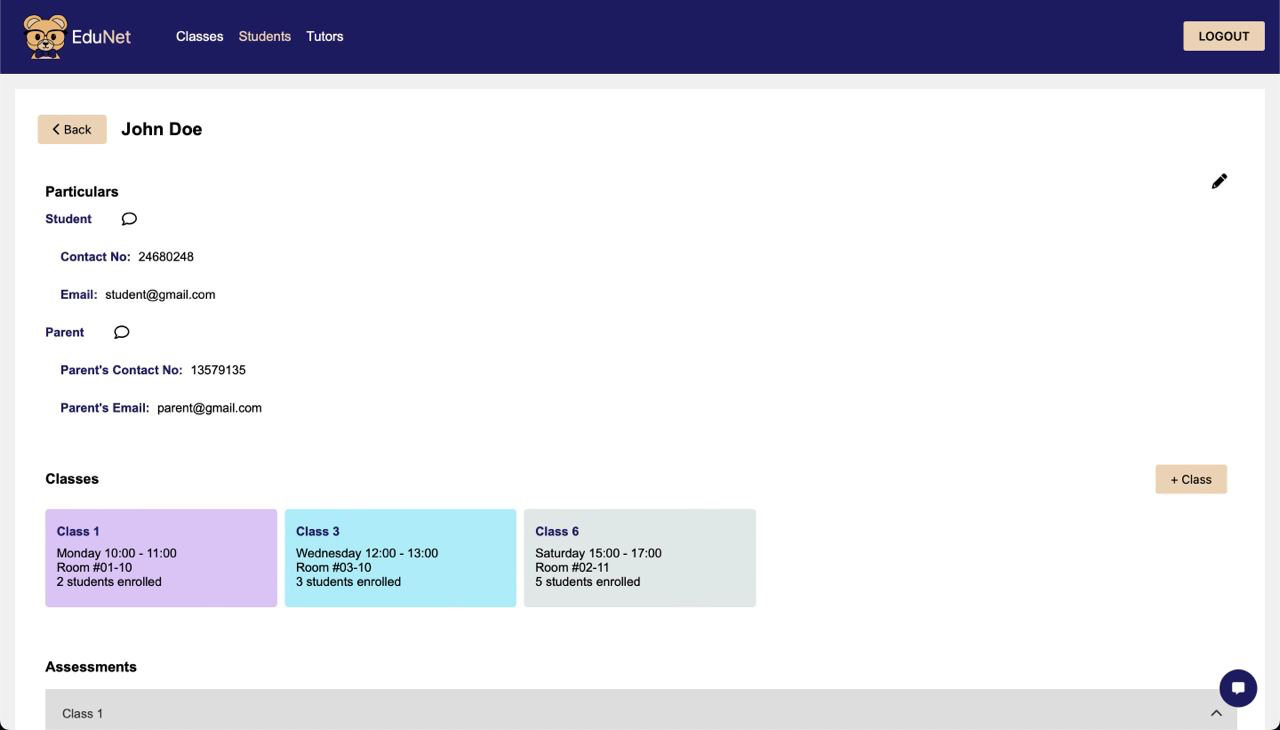Open the gray Class 6 card

pyautogui.click(x=640, y=558)
